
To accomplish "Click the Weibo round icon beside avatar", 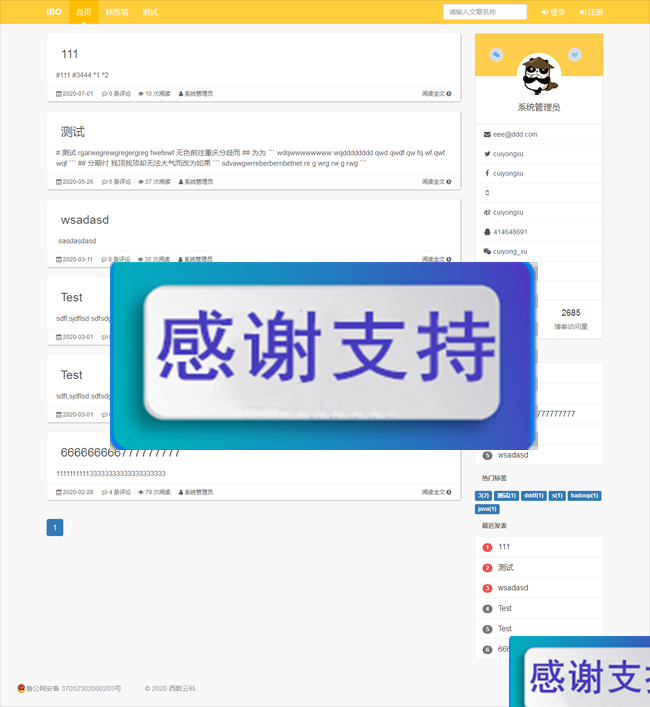I will click(x=575, y=55).
